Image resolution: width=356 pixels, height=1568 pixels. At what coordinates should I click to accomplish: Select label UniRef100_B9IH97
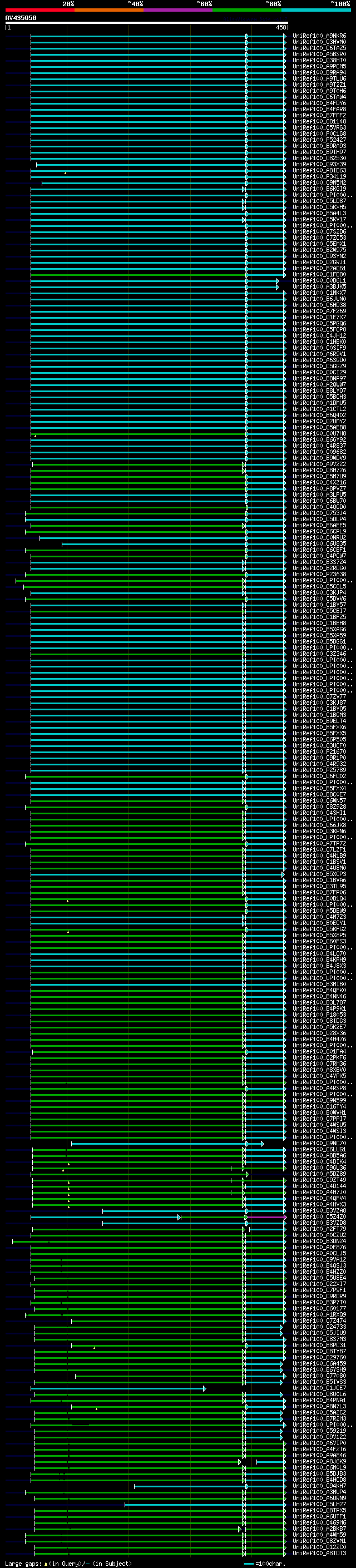(319, 152)
